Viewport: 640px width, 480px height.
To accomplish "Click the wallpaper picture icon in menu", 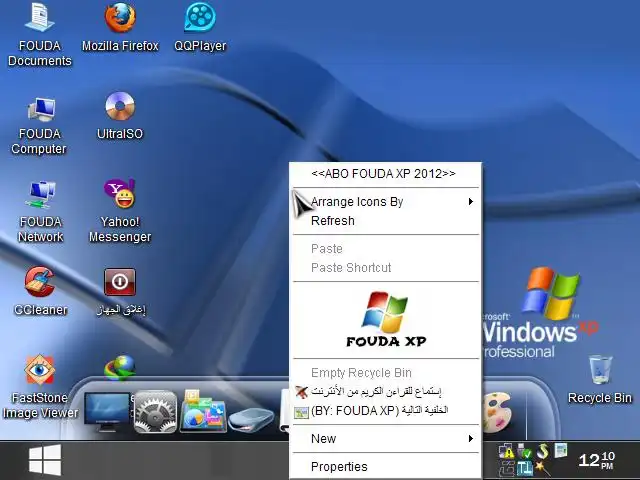I will [301, 412].
